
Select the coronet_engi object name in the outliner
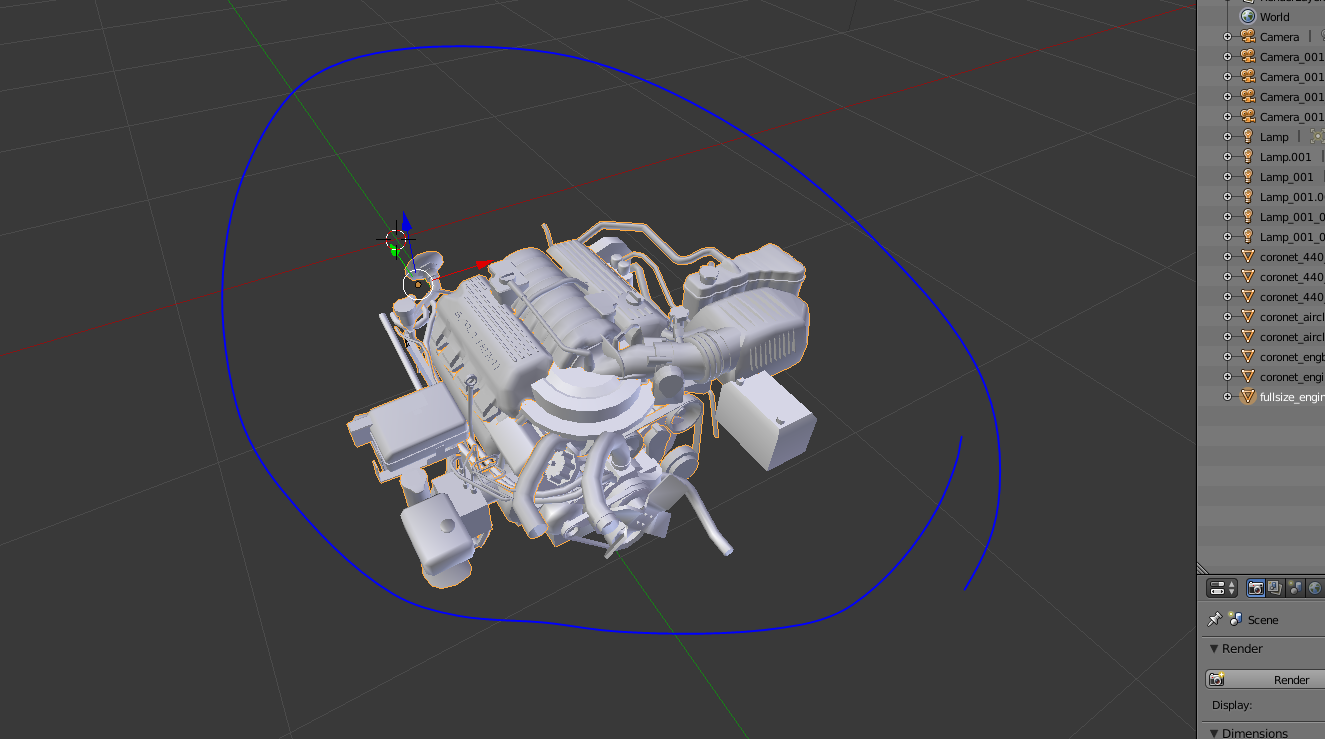click(1292, 377)
